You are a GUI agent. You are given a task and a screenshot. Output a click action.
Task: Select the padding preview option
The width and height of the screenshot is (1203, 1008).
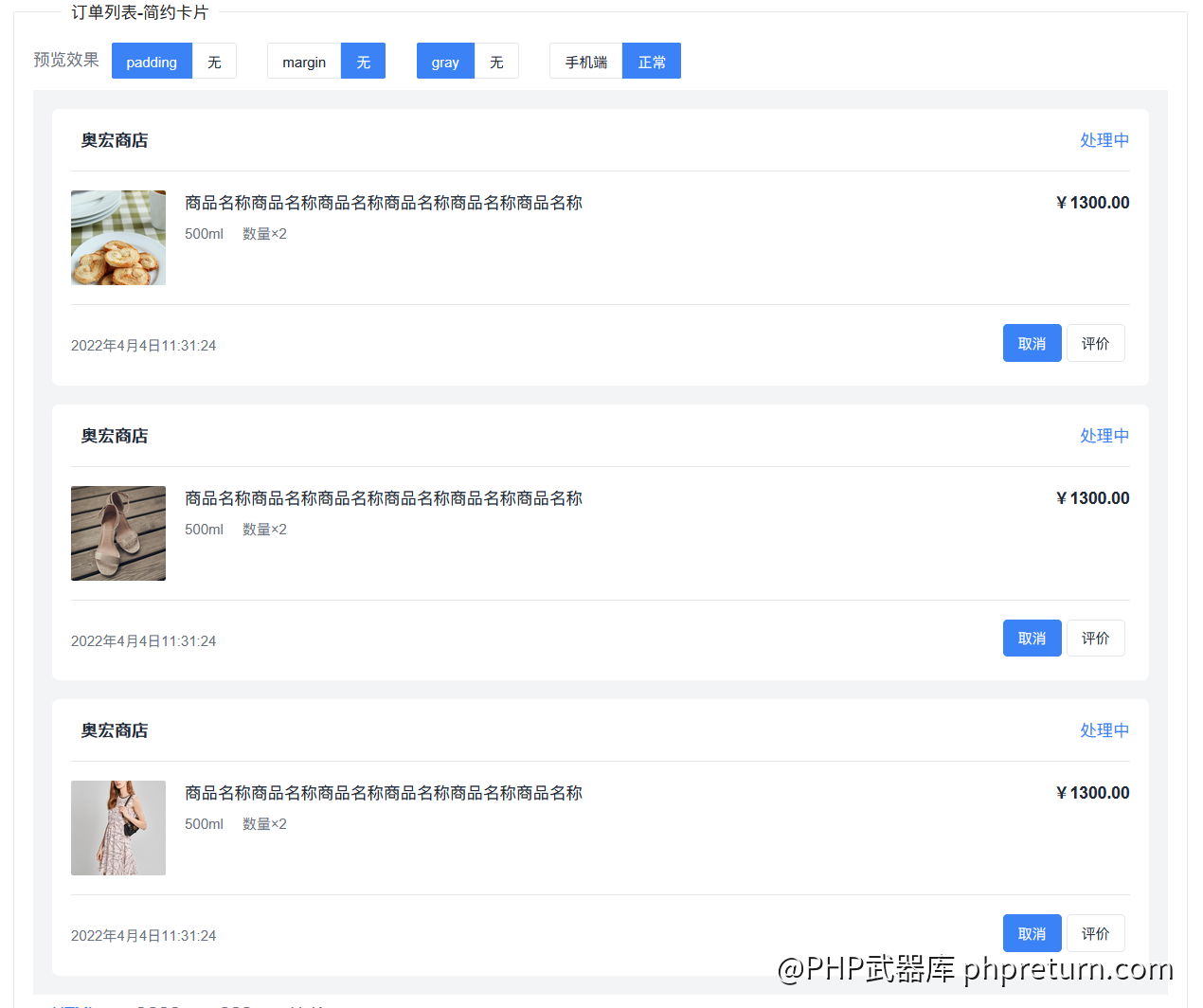152,62
